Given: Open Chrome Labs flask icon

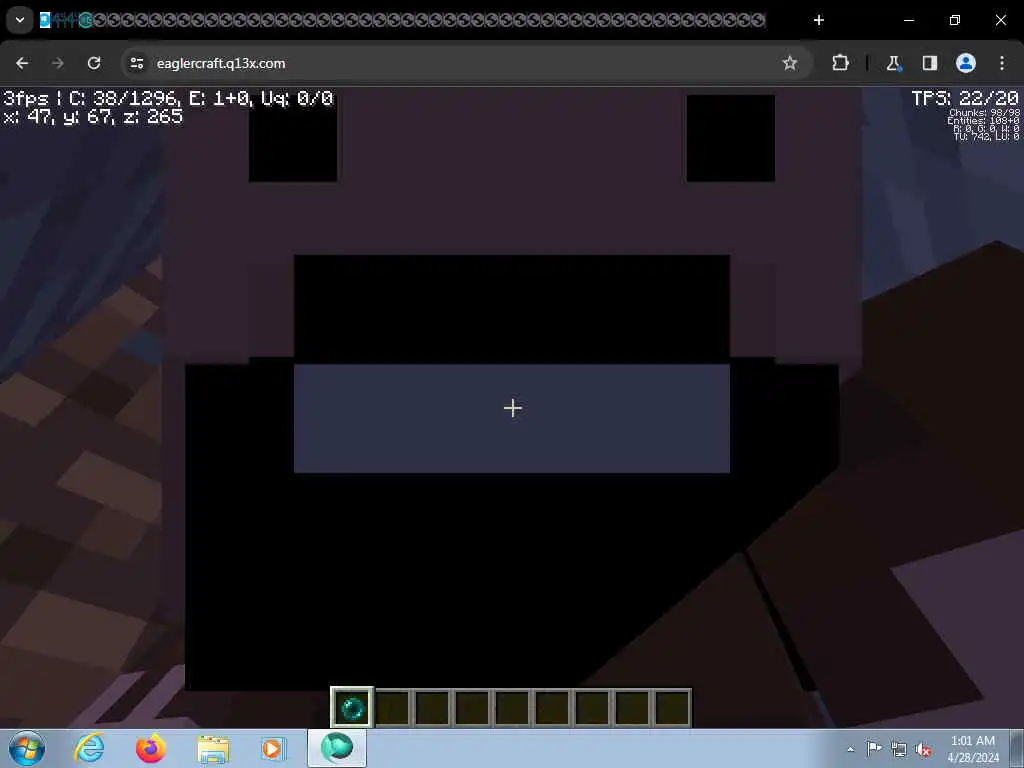Looking at the screenshot, I should coord(893,63).
